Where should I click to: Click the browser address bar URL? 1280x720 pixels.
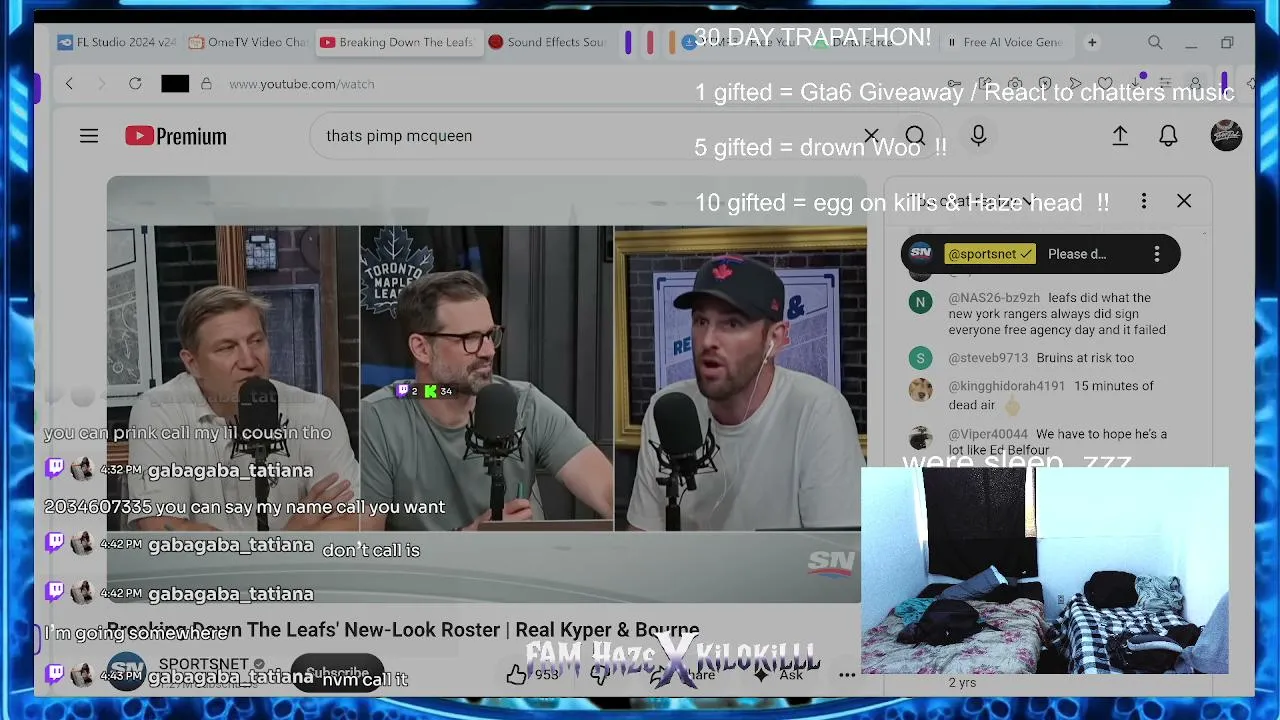pyautogui.click(x=302, y=84)
